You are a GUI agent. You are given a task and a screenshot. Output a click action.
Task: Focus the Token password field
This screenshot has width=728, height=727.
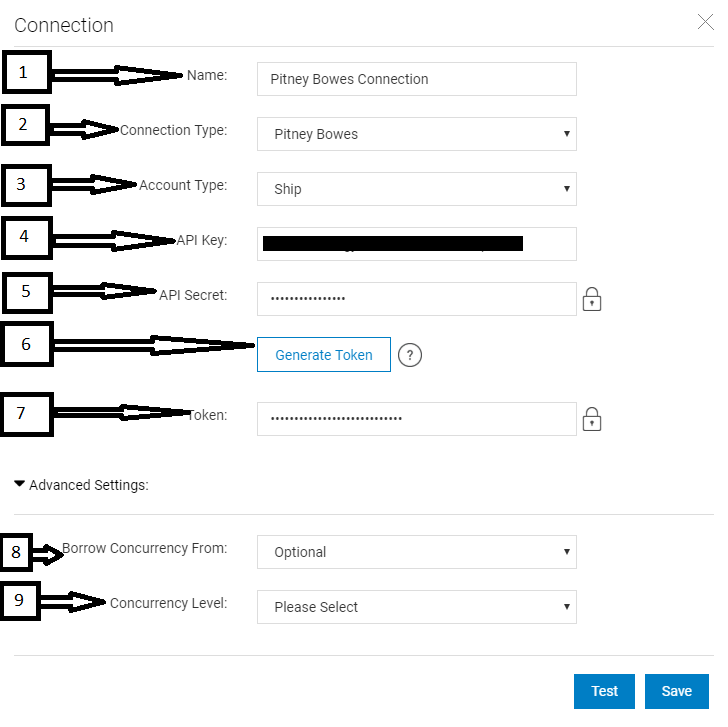[416, 419]
